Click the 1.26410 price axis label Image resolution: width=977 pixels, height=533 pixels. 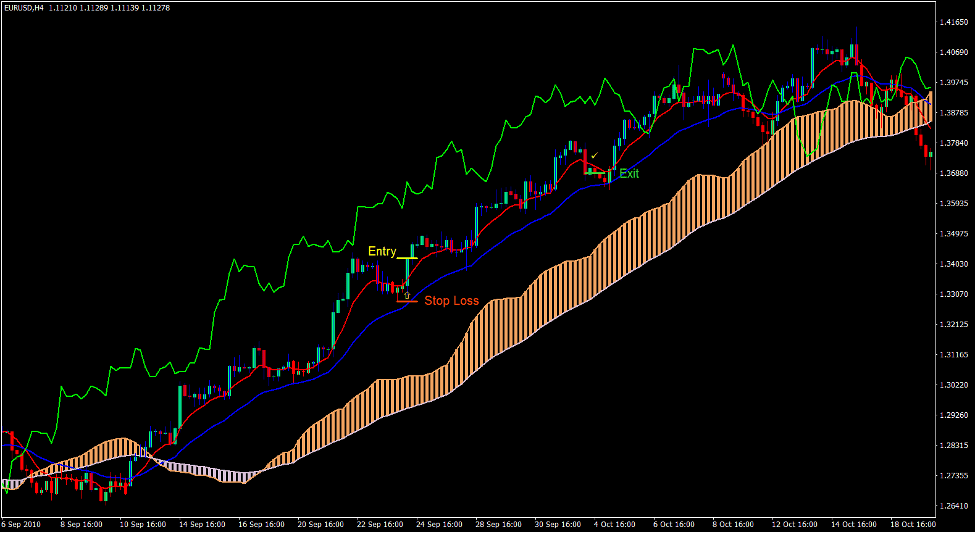(x=953, y=506)
